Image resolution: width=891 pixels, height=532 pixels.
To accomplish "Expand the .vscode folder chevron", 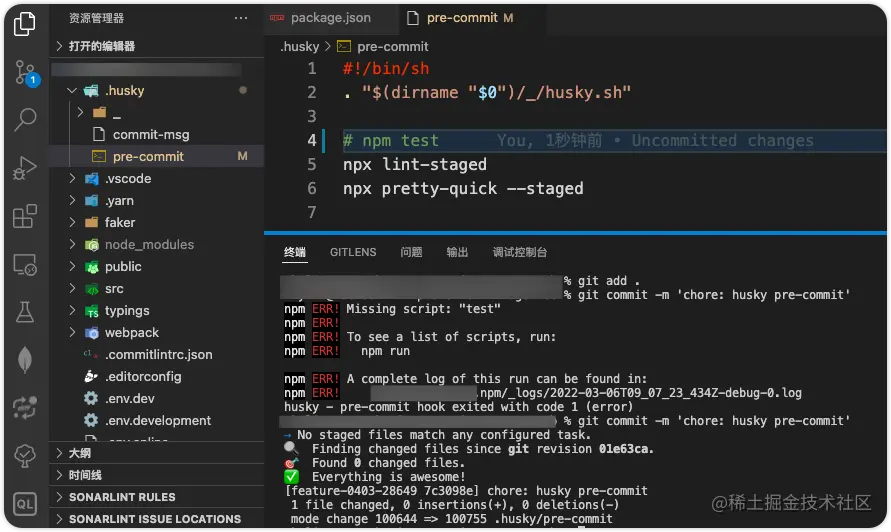I will click(x=72, y=178).
